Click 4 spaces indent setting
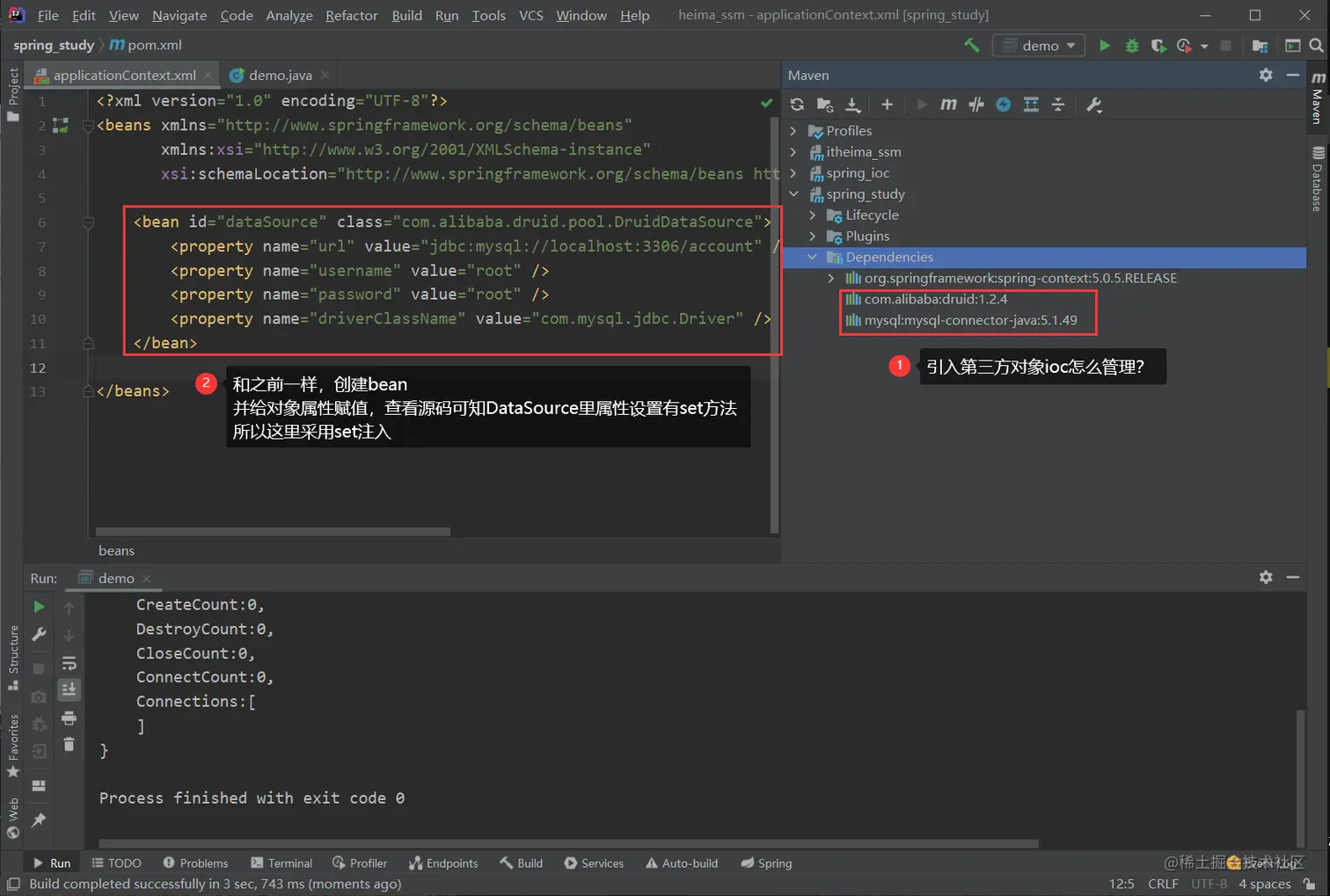Viewport: 1330px width, 896px height. click(x=1265, y=884)
